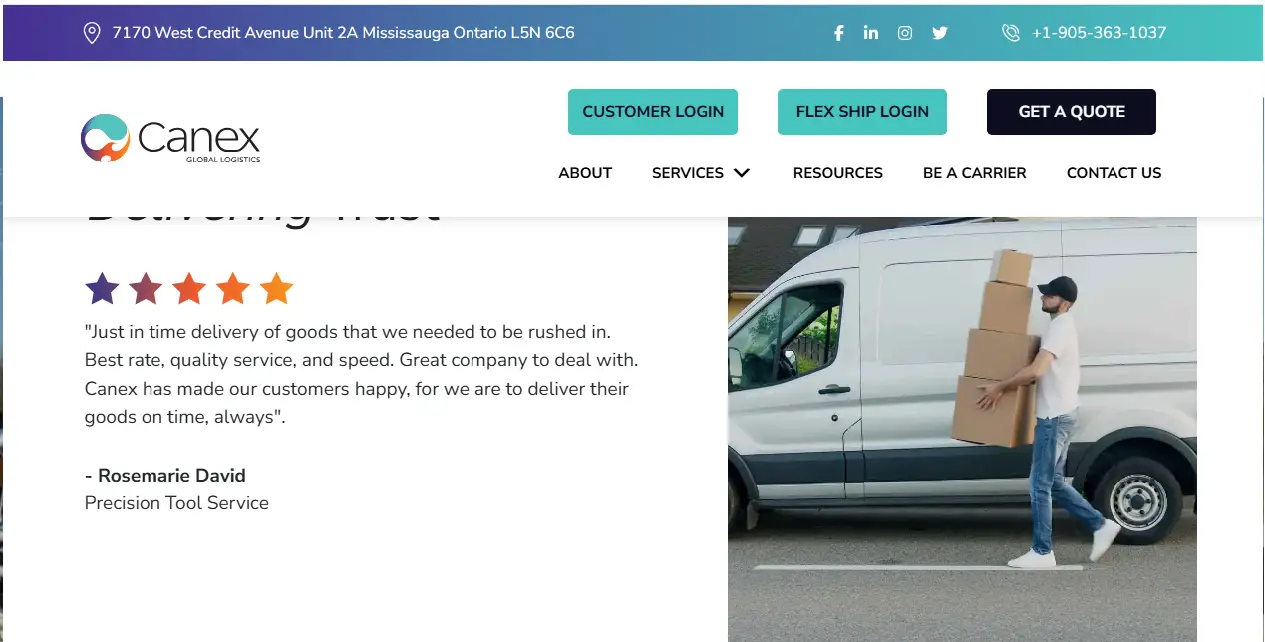Open the Resources menu item
This screenshot has width=1265, height=642.
point(838,173)
